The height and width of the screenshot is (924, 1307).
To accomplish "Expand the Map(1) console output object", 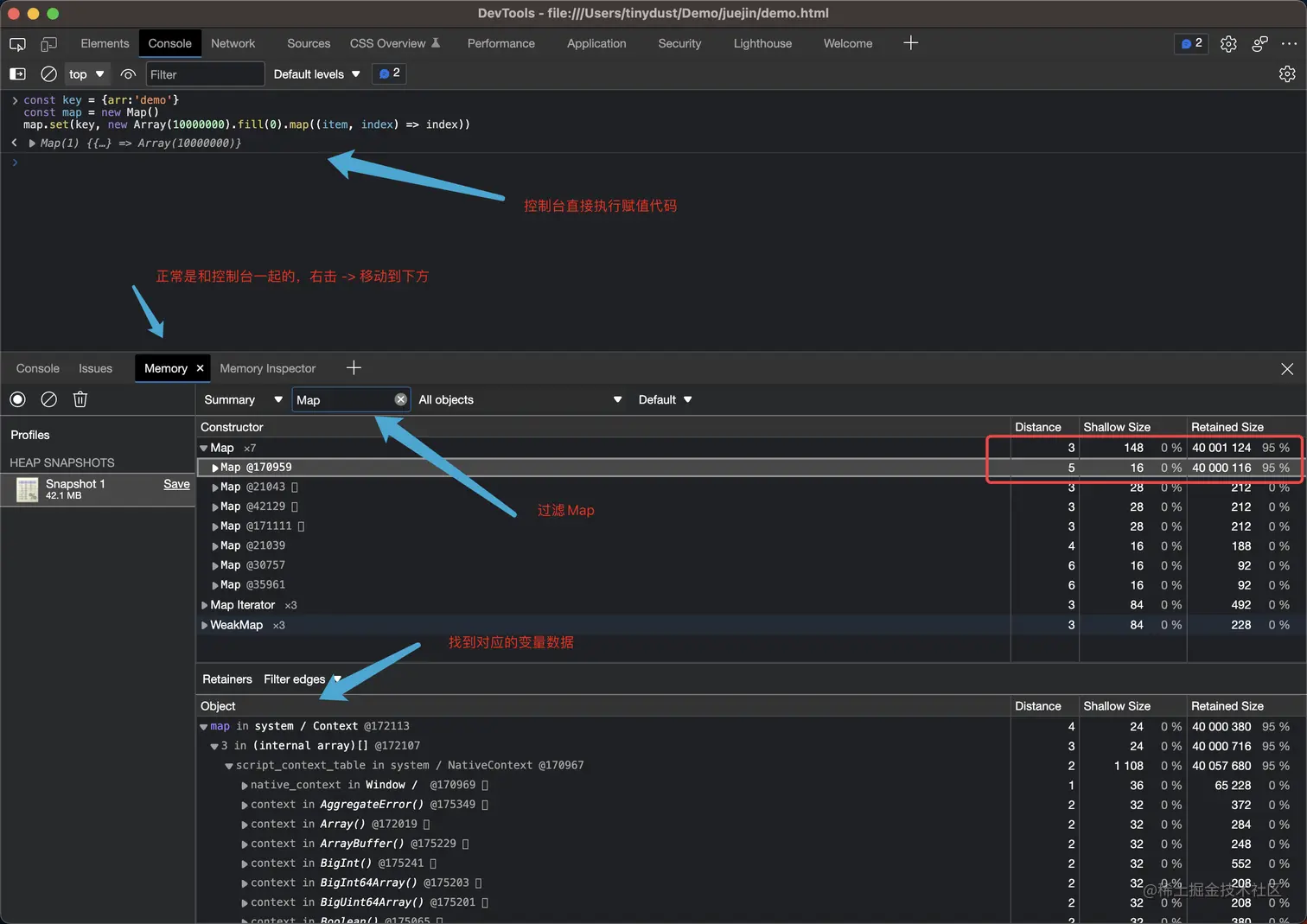I will point(32,143).
